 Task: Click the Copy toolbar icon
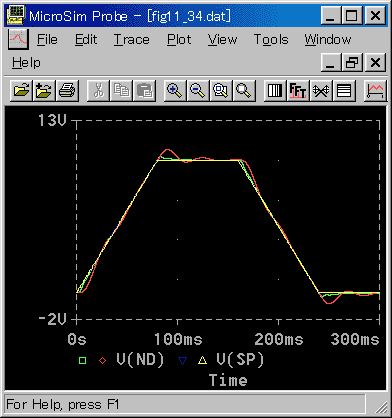121,90
